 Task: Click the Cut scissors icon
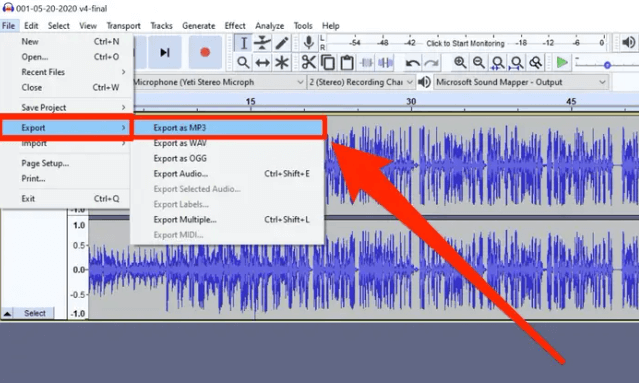tap(308, 63)
